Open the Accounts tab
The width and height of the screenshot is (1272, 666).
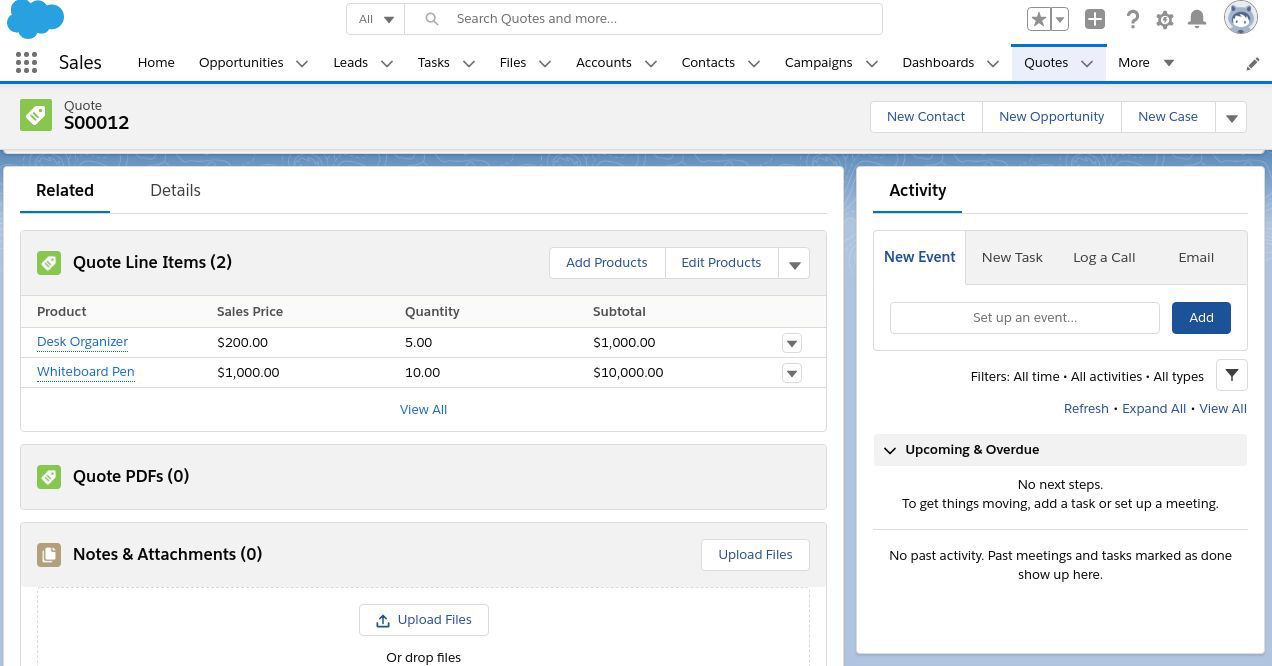pyautogui.click(x=604, y=62)
